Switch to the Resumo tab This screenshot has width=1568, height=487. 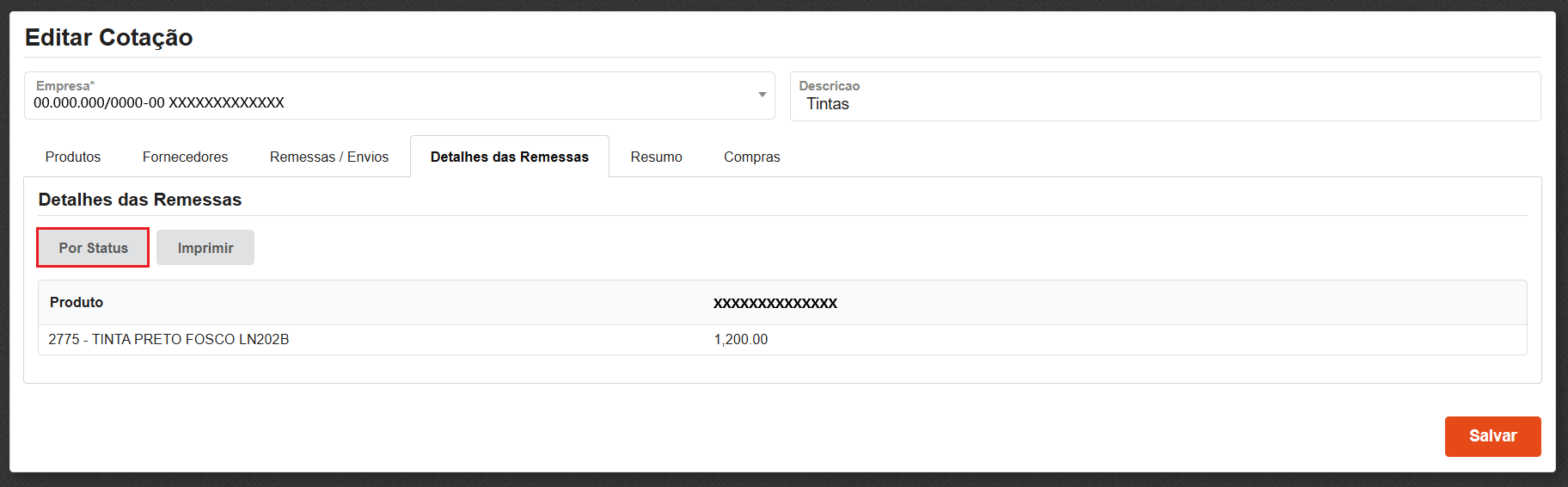coord(656,157)
